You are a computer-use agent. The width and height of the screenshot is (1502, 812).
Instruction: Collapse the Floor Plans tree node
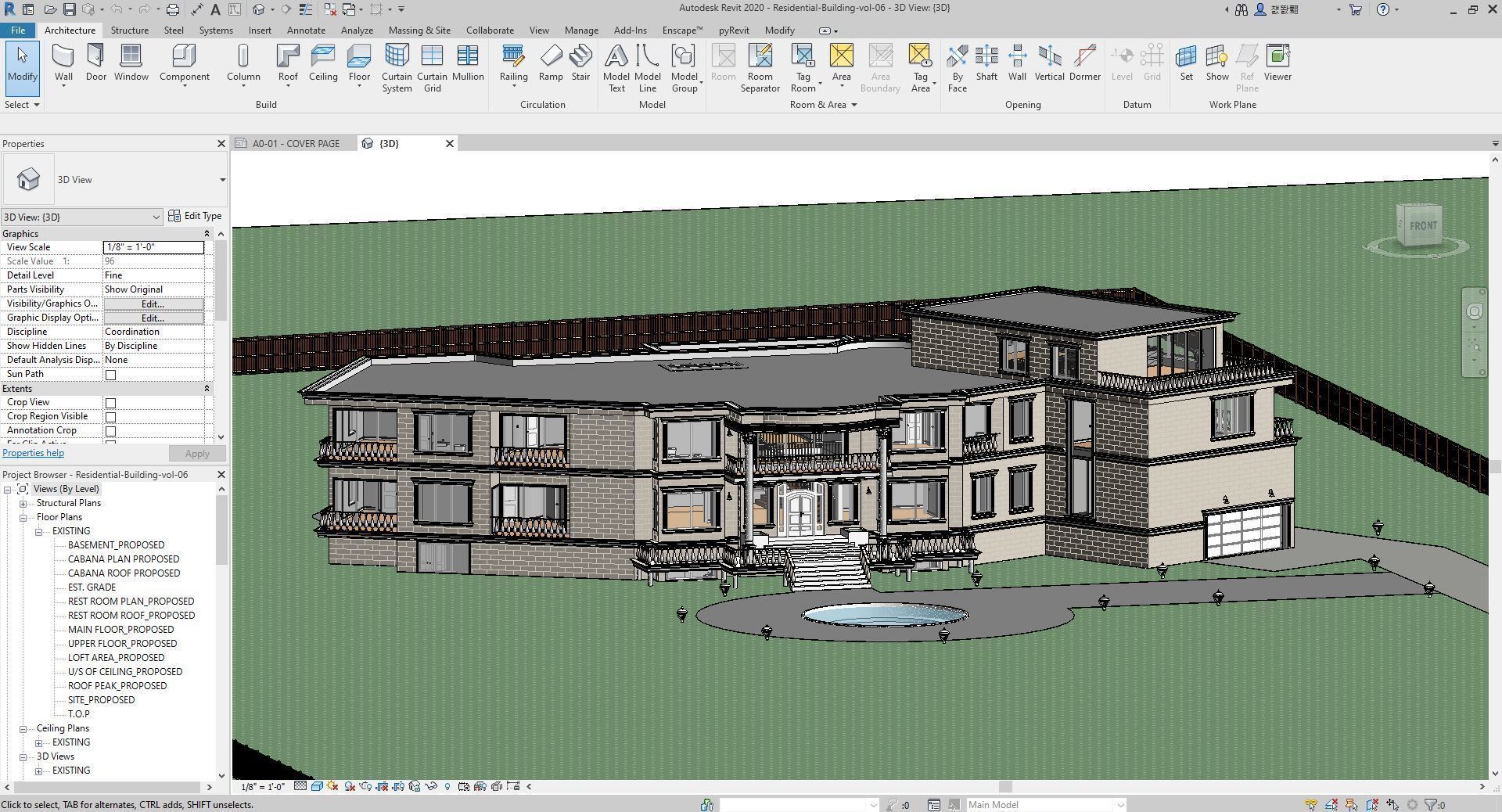[x=23, y=518]
